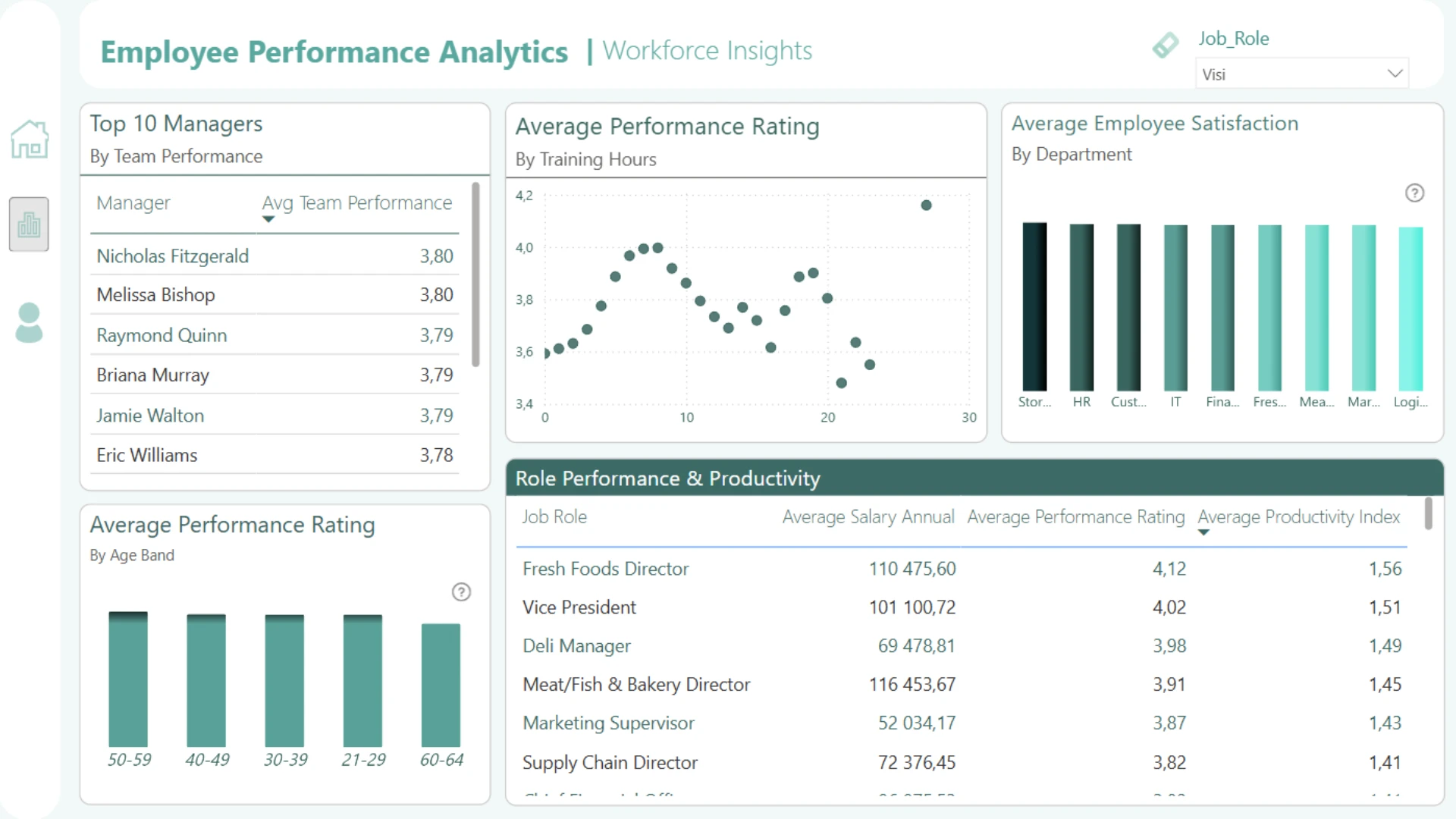Select the Logi... department bar
Image resolution: width=1456 pixels, height=819 pixels.
click(x=1410, y=309)
